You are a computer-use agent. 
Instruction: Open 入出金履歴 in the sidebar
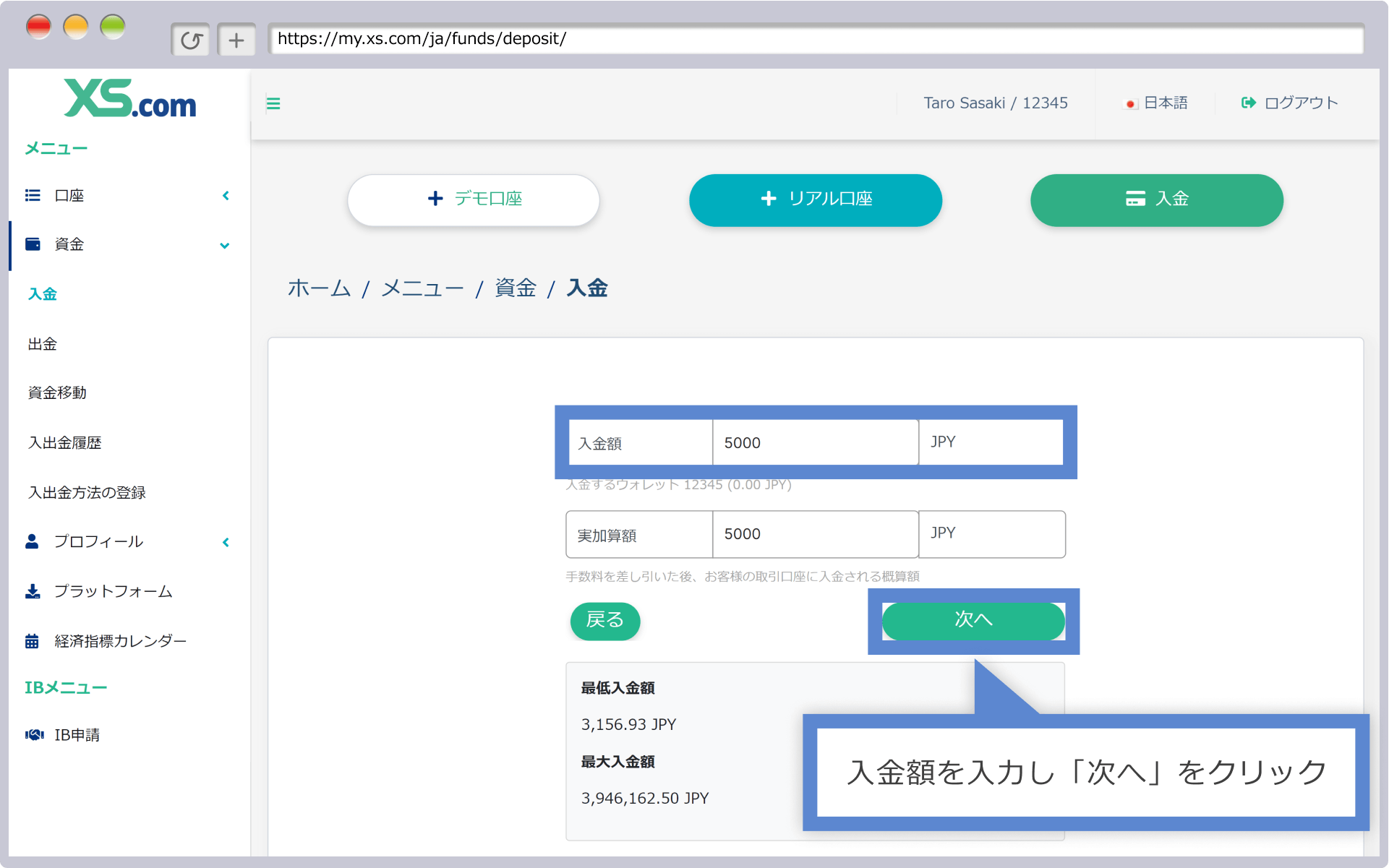[x=64, y=442]
